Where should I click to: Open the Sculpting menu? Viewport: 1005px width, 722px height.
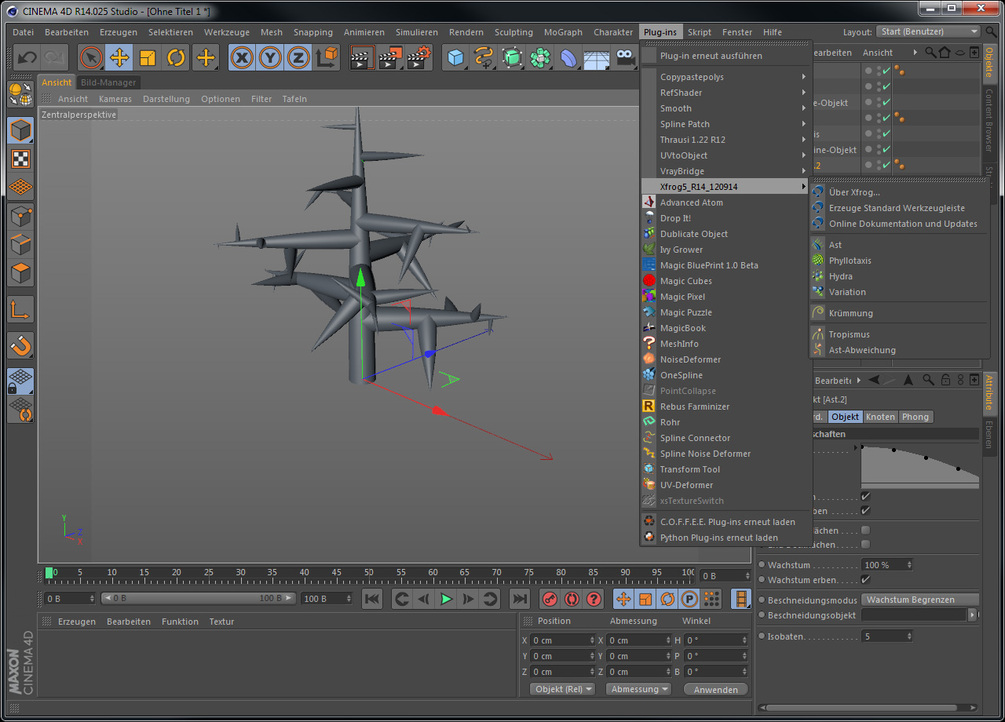[x=513, y=32]
